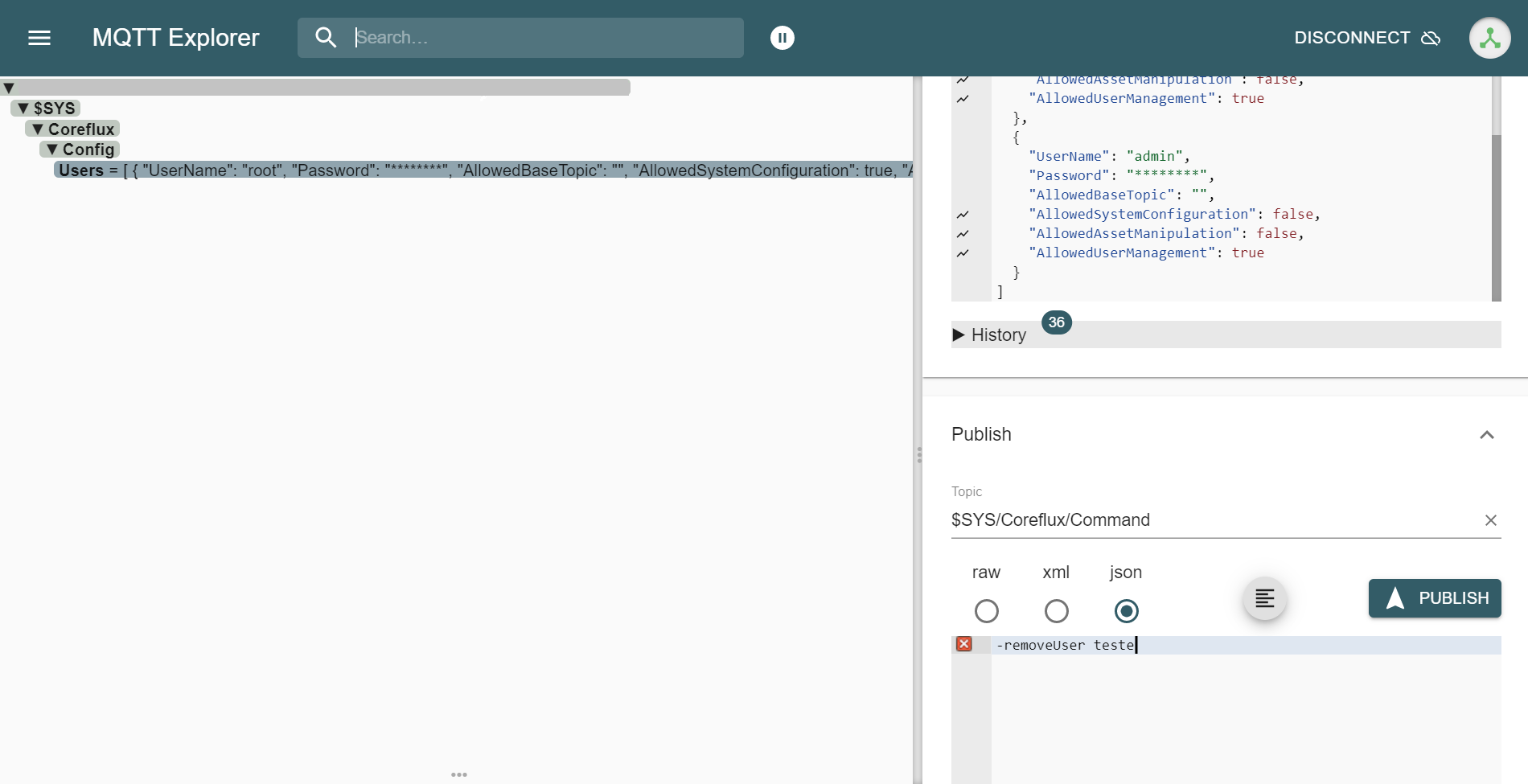Select the xml payload format

1056,611
